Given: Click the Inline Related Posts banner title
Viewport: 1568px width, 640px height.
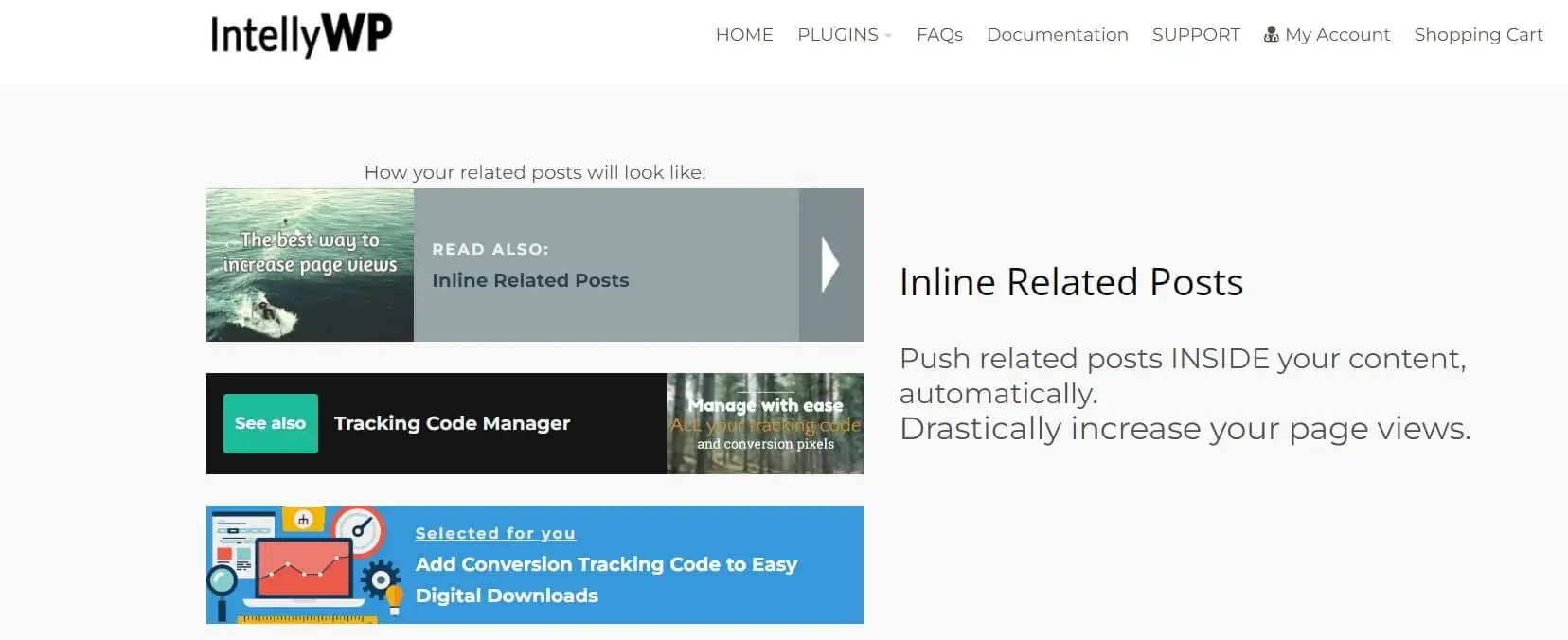Looking at the screenshot, I should (530, 280).
